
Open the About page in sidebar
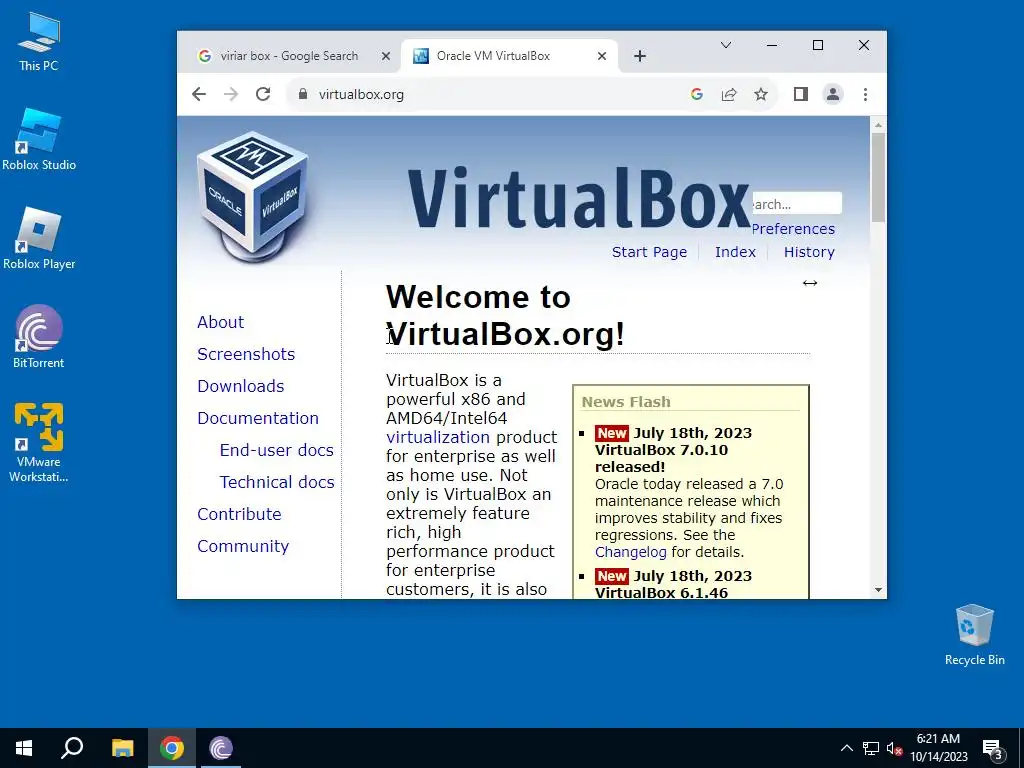click(x=220, y=322)
